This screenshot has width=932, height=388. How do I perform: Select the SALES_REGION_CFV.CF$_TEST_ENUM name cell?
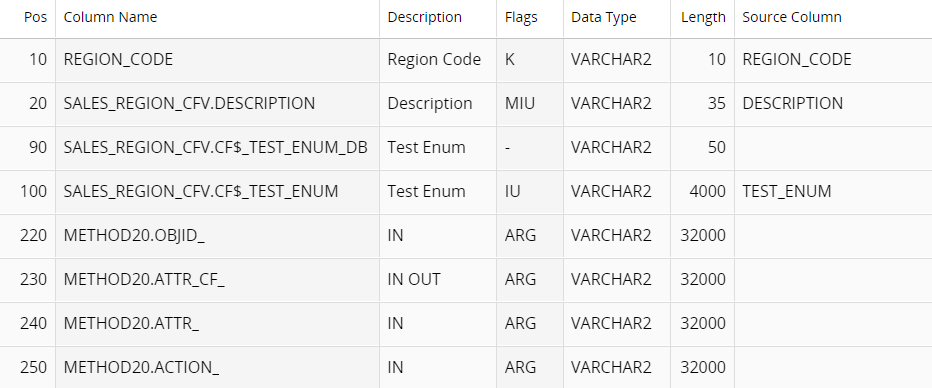218,191
